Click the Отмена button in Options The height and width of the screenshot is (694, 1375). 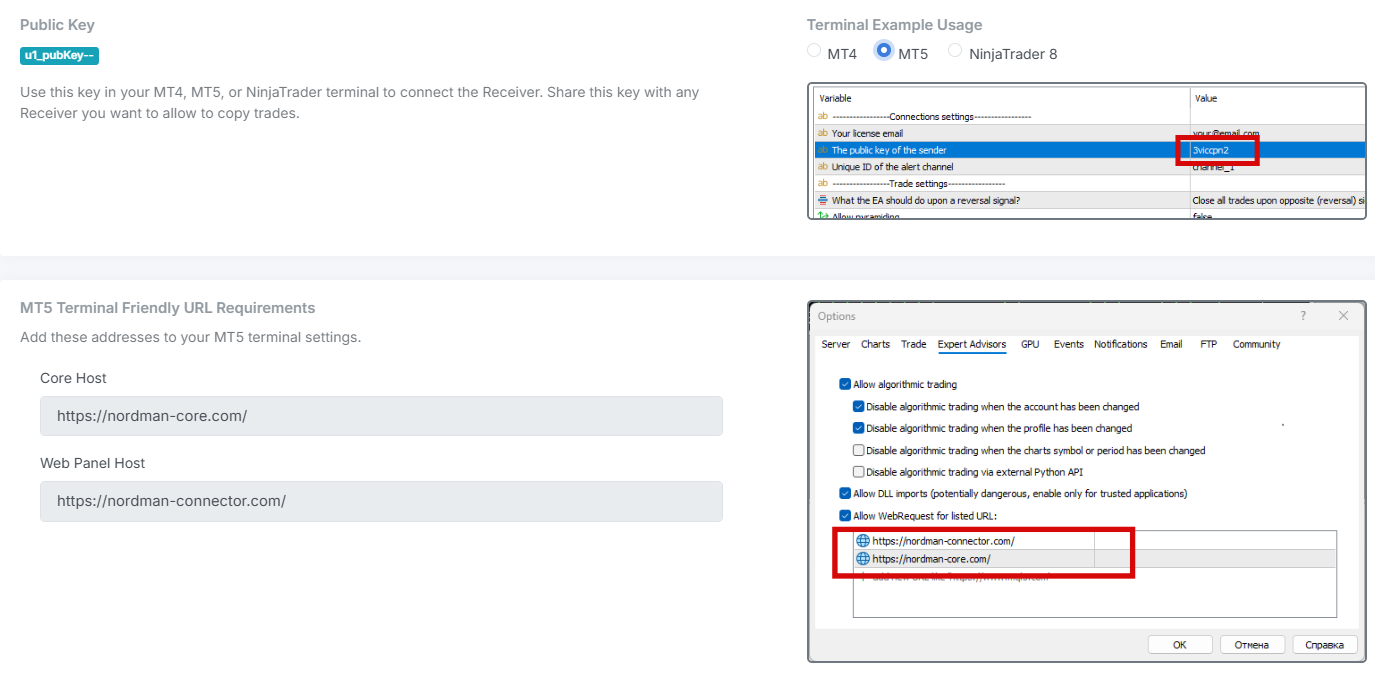(x=1252, y=645)
